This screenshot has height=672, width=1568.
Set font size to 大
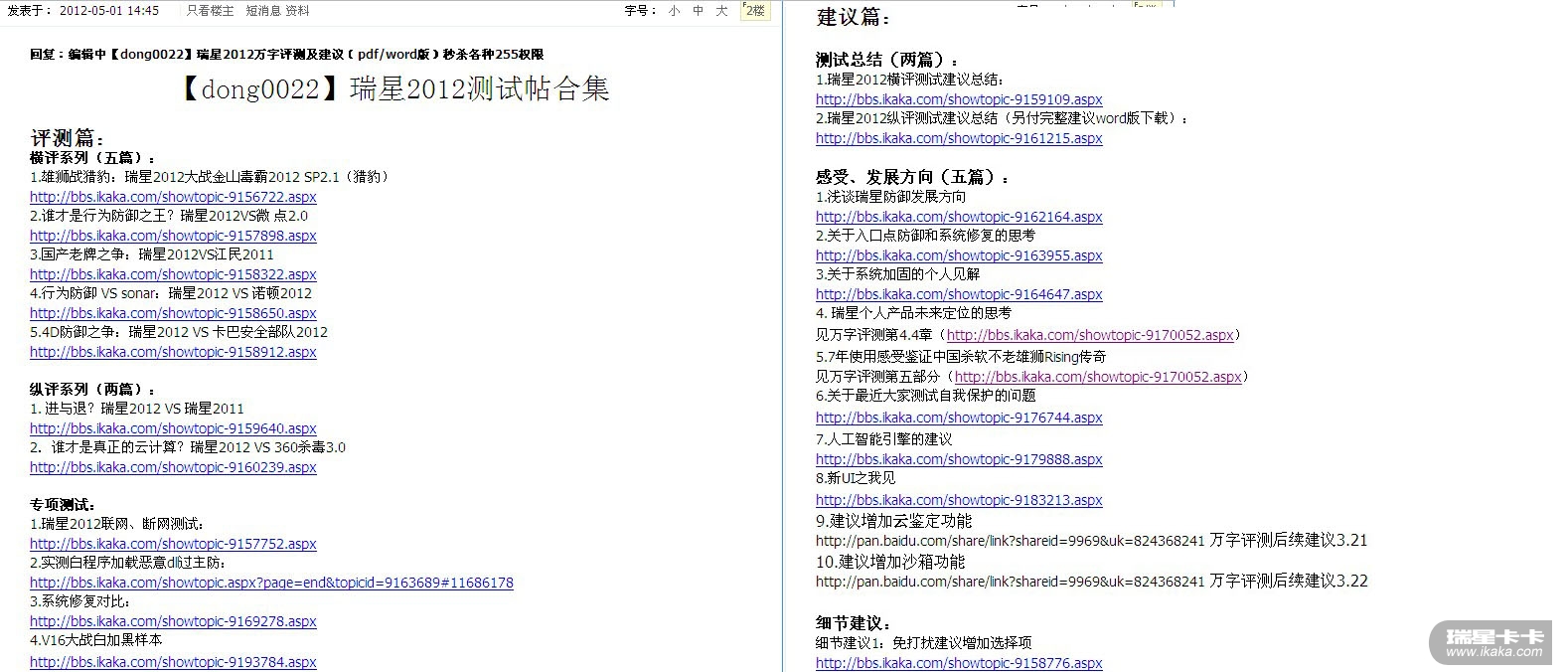pyautogui.click(x=722, y=11)
